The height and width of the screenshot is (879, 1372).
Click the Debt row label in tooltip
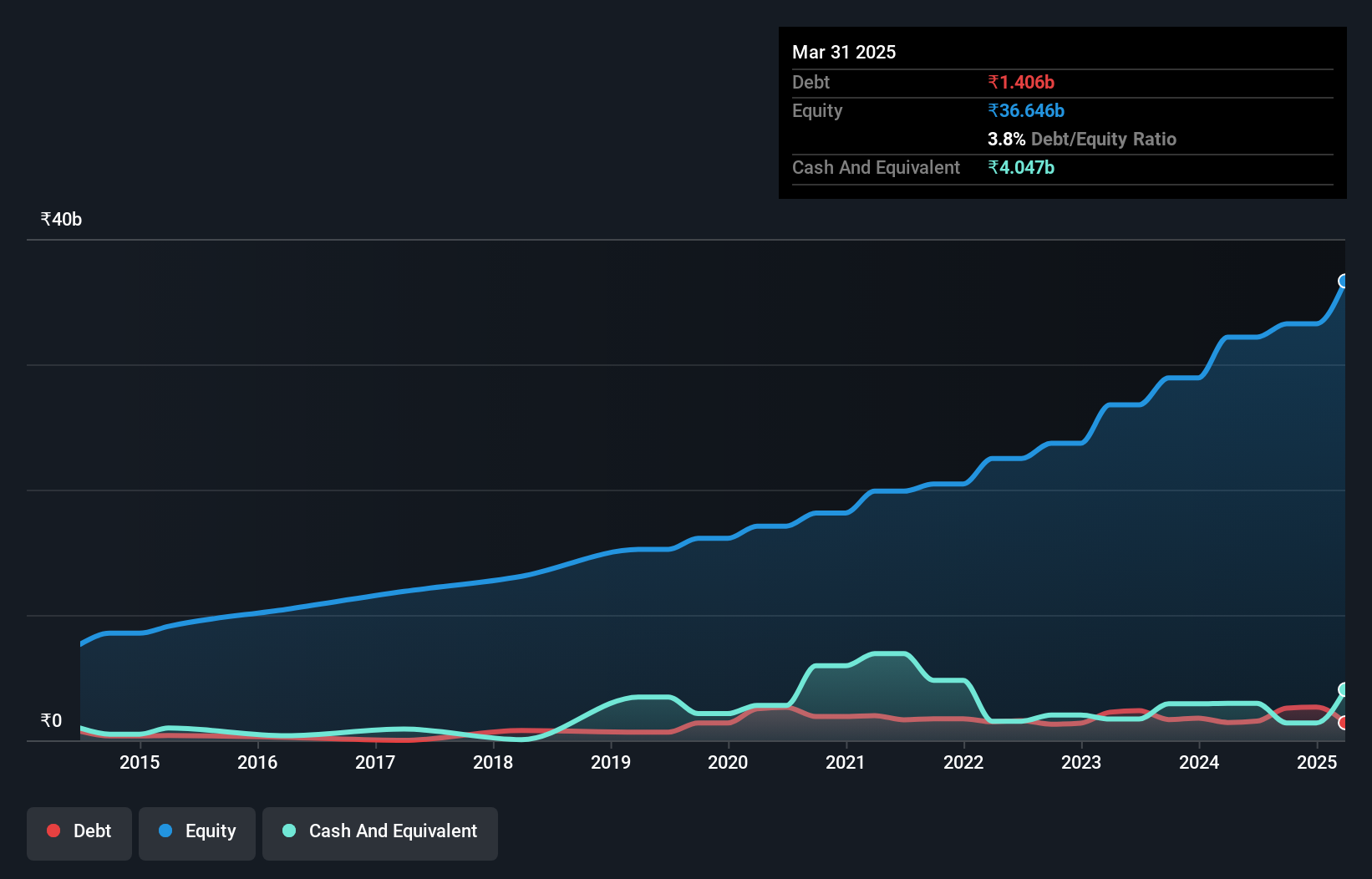point(810,82)
